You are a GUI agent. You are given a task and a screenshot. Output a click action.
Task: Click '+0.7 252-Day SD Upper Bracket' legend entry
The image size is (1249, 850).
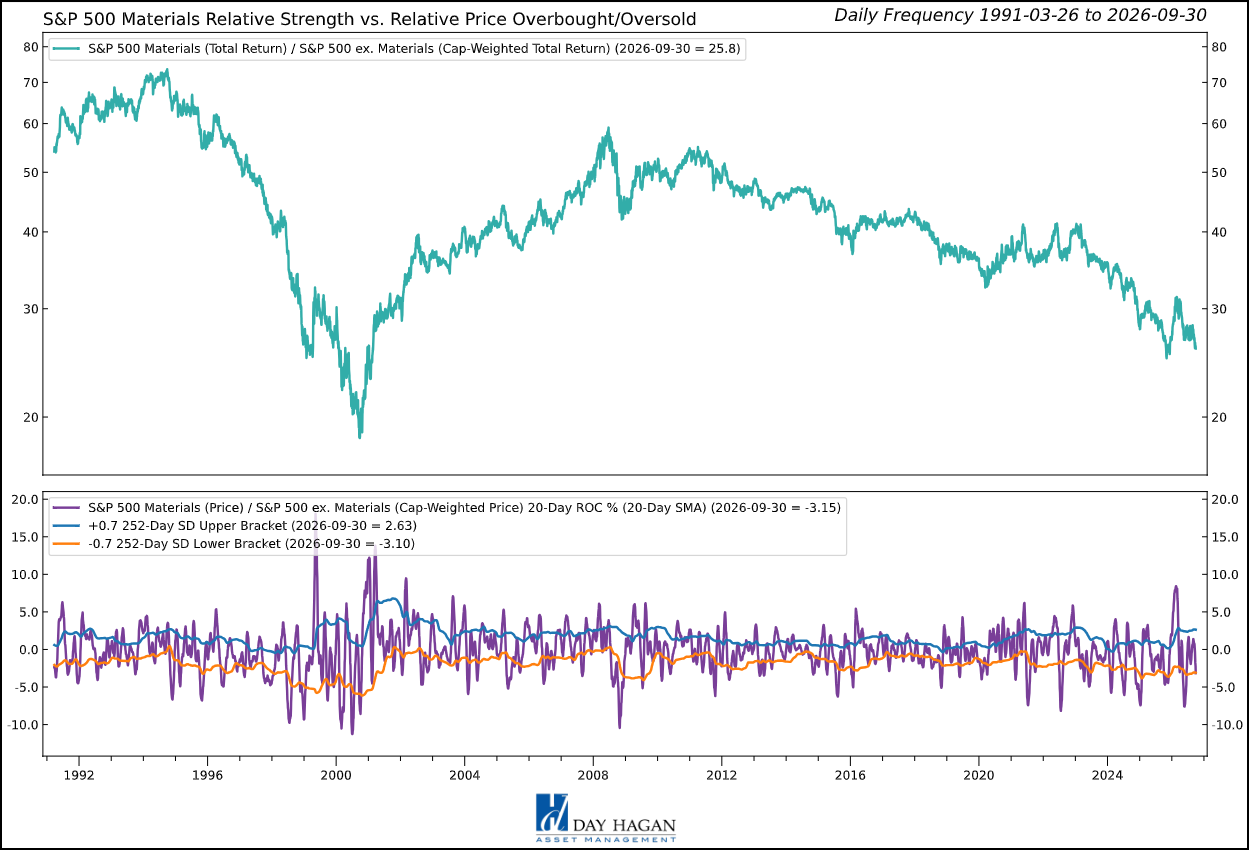(252, 525)
